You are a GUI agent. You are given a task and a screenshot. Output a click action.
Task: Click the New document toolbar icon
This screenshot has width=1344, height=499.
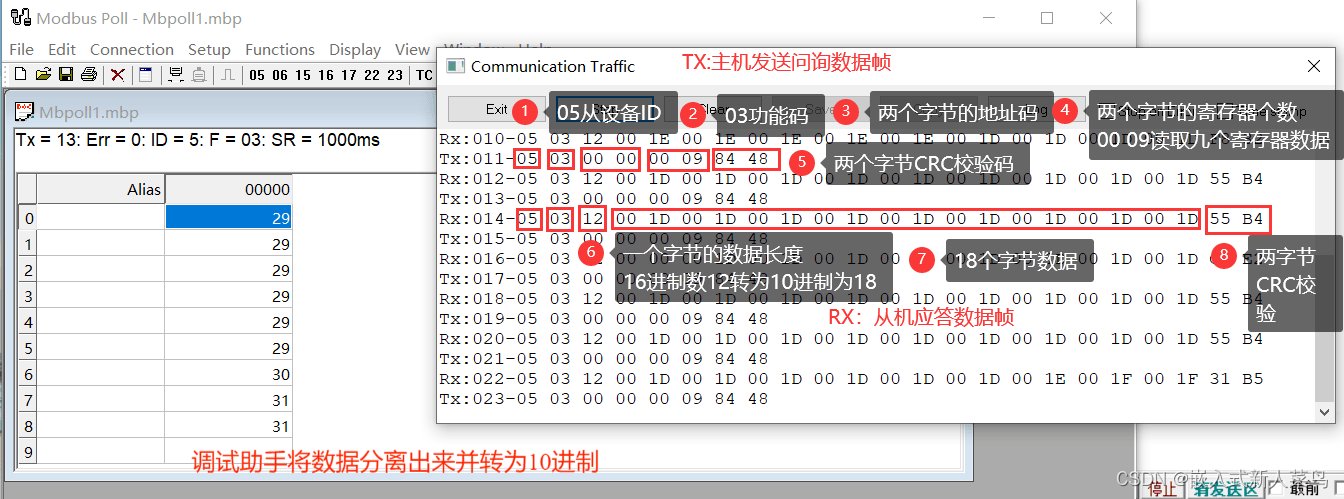pos(20,74)
